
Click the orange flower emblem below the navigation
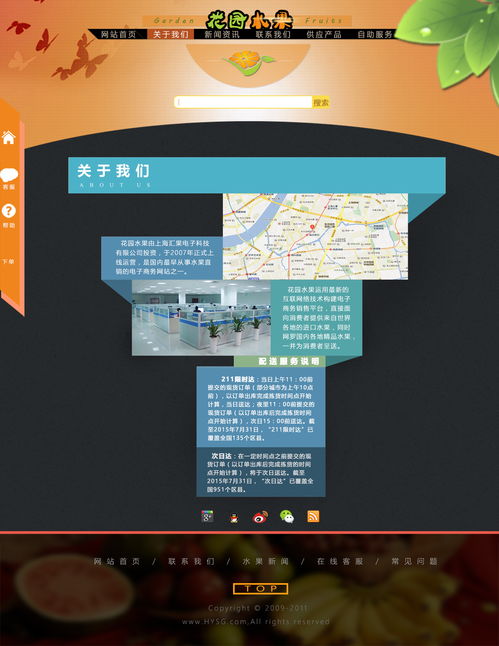pyautogui.click(x=248, y=62)
